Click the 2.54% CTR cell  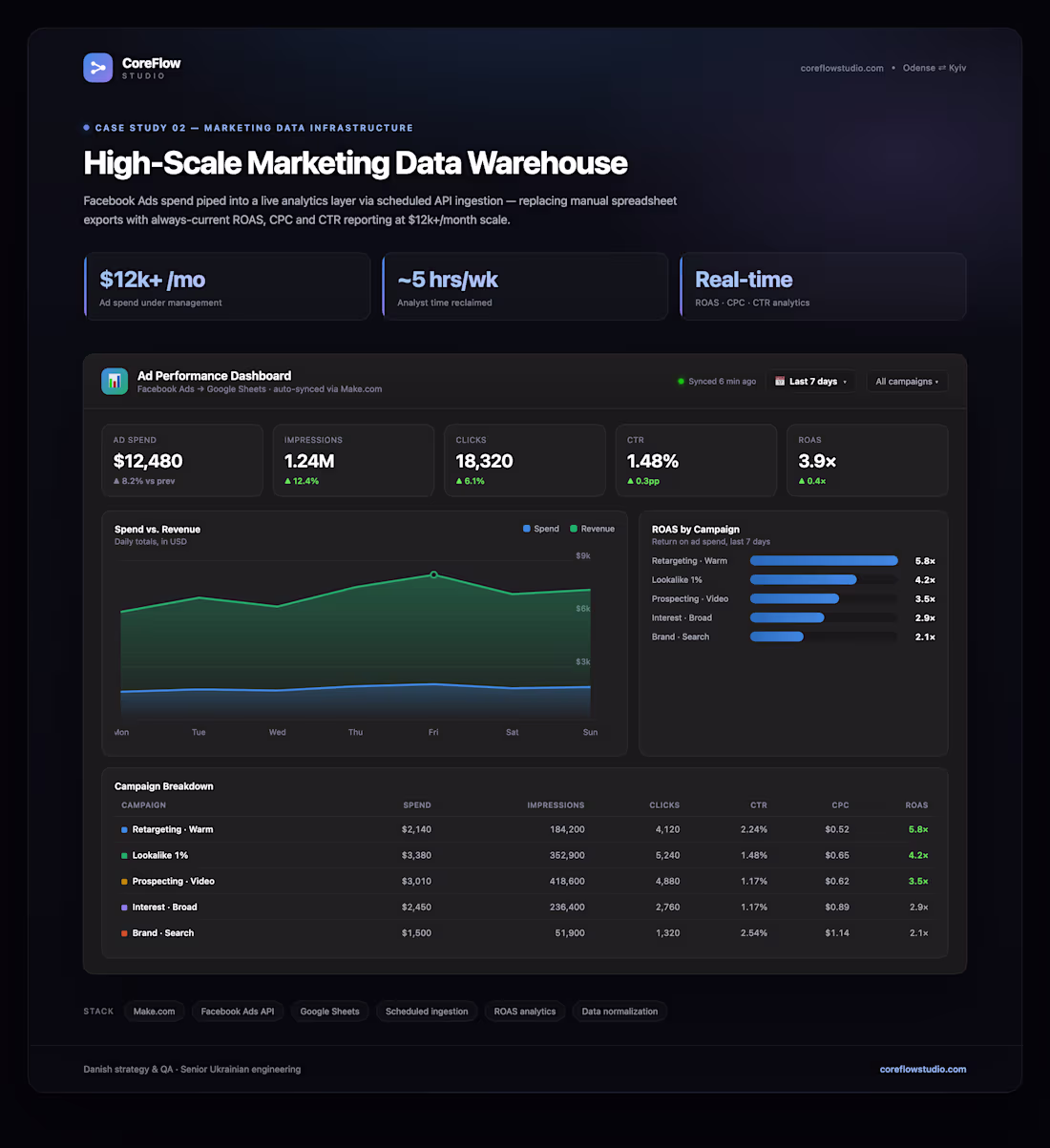click(x=754, y=933)
